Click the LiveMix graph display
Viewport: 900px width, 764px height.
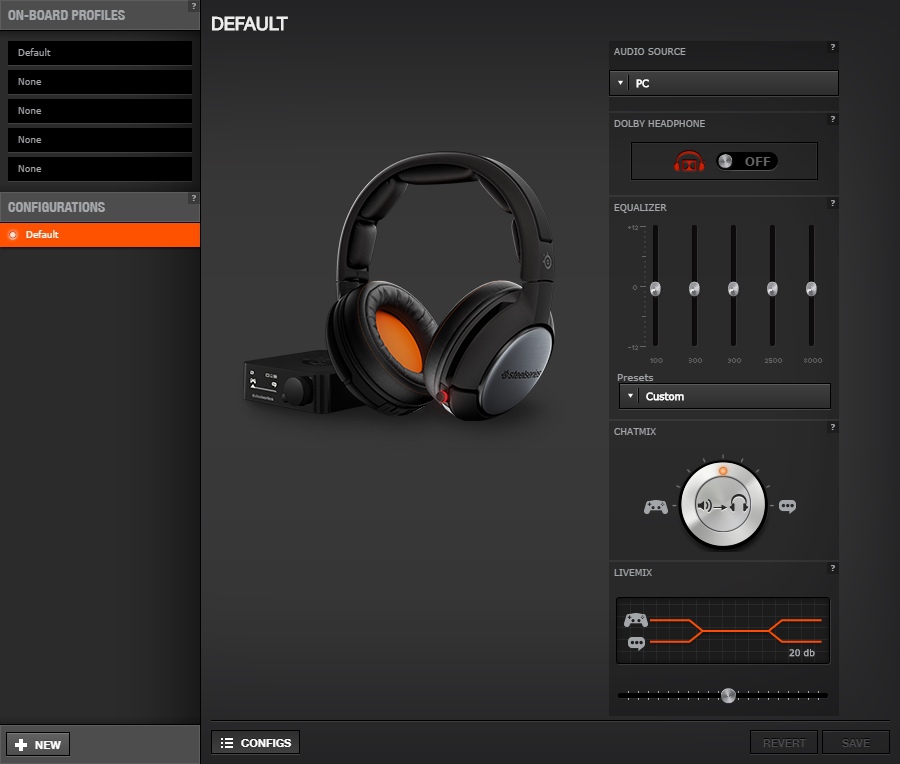pos(722,631)
